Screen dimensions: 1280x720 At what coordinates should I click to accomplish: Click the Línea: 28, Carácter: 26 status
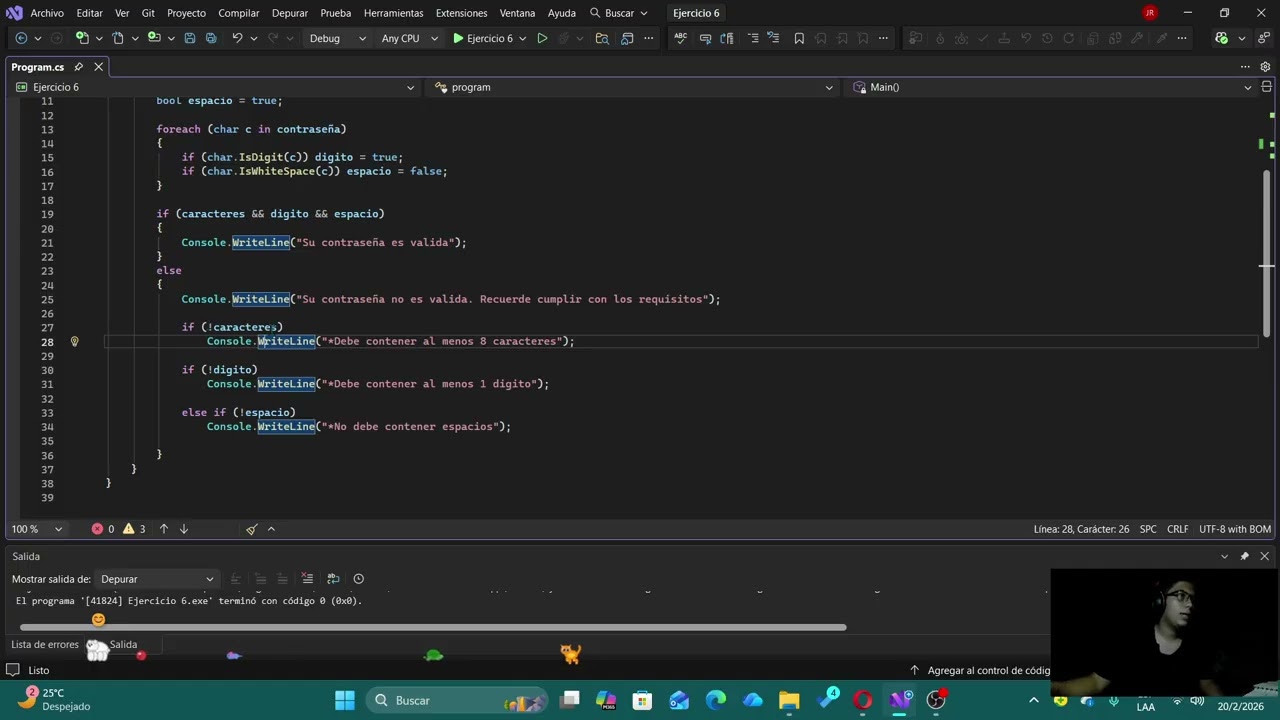pyautogui.click(x=1081, y=529)
